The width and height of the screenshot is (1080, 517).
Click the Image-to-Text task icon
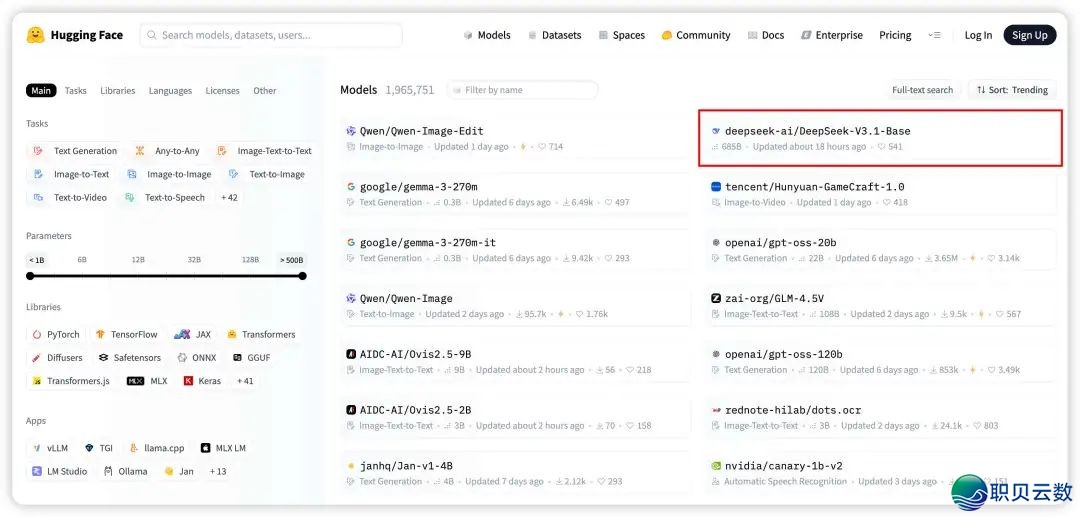coord(39,174)
